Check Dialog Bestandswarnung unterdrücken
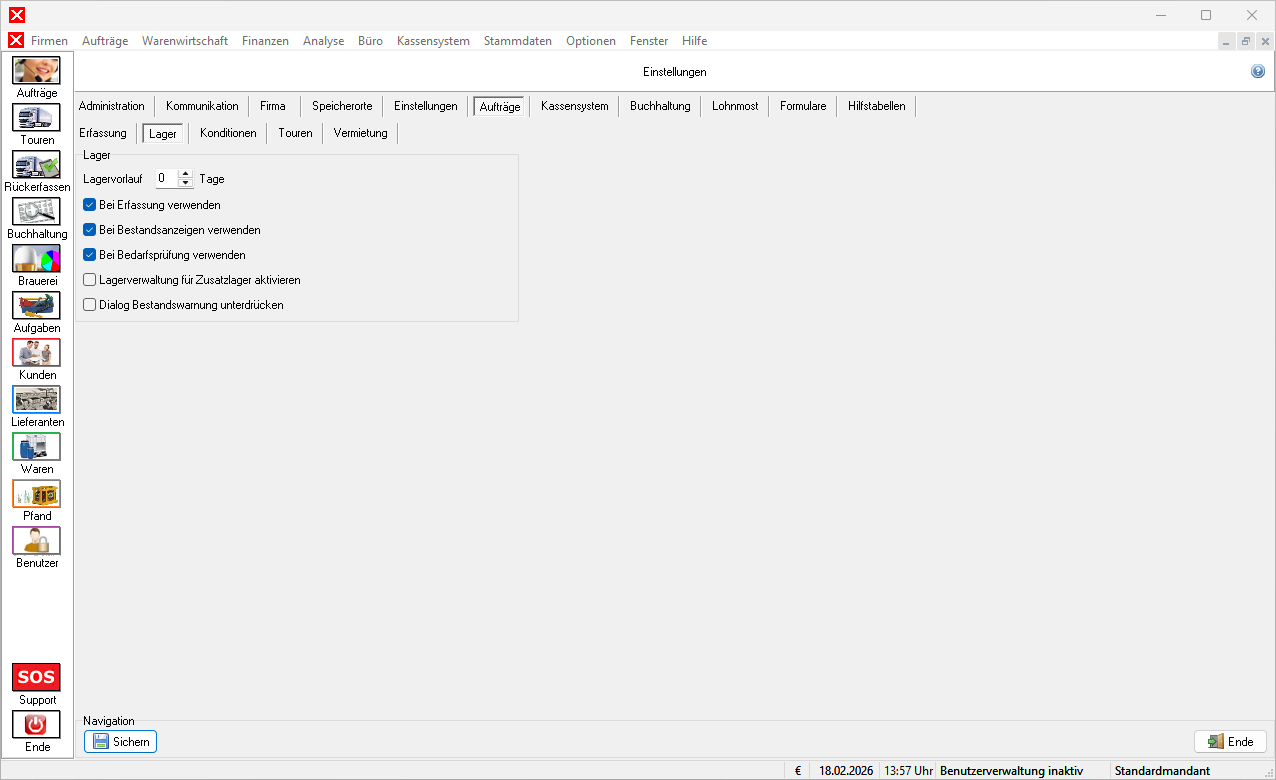Viewport: 1276px width, 780px height. 90,305
